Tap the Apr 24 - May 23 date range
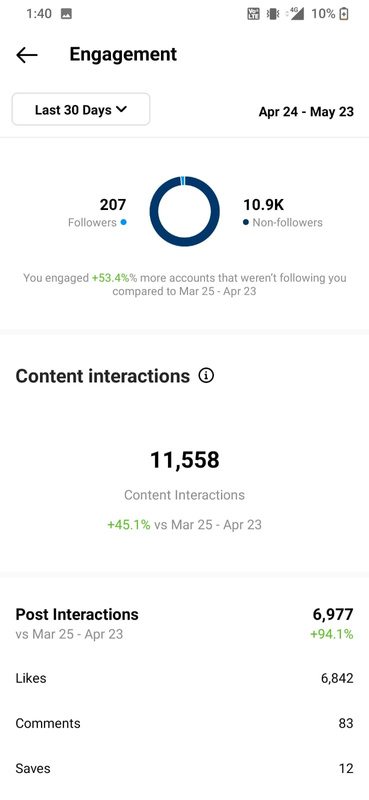369x800 pixels. 306,112
